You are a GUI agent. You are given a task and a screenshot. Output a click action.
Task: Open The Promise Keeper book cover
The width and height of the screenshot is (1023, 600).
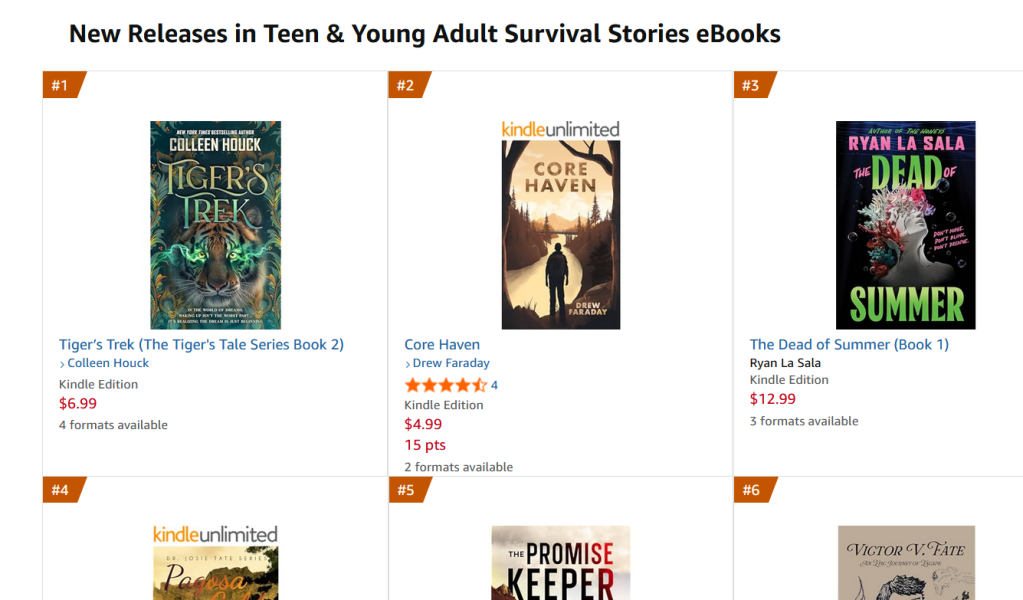click(560, 563)
